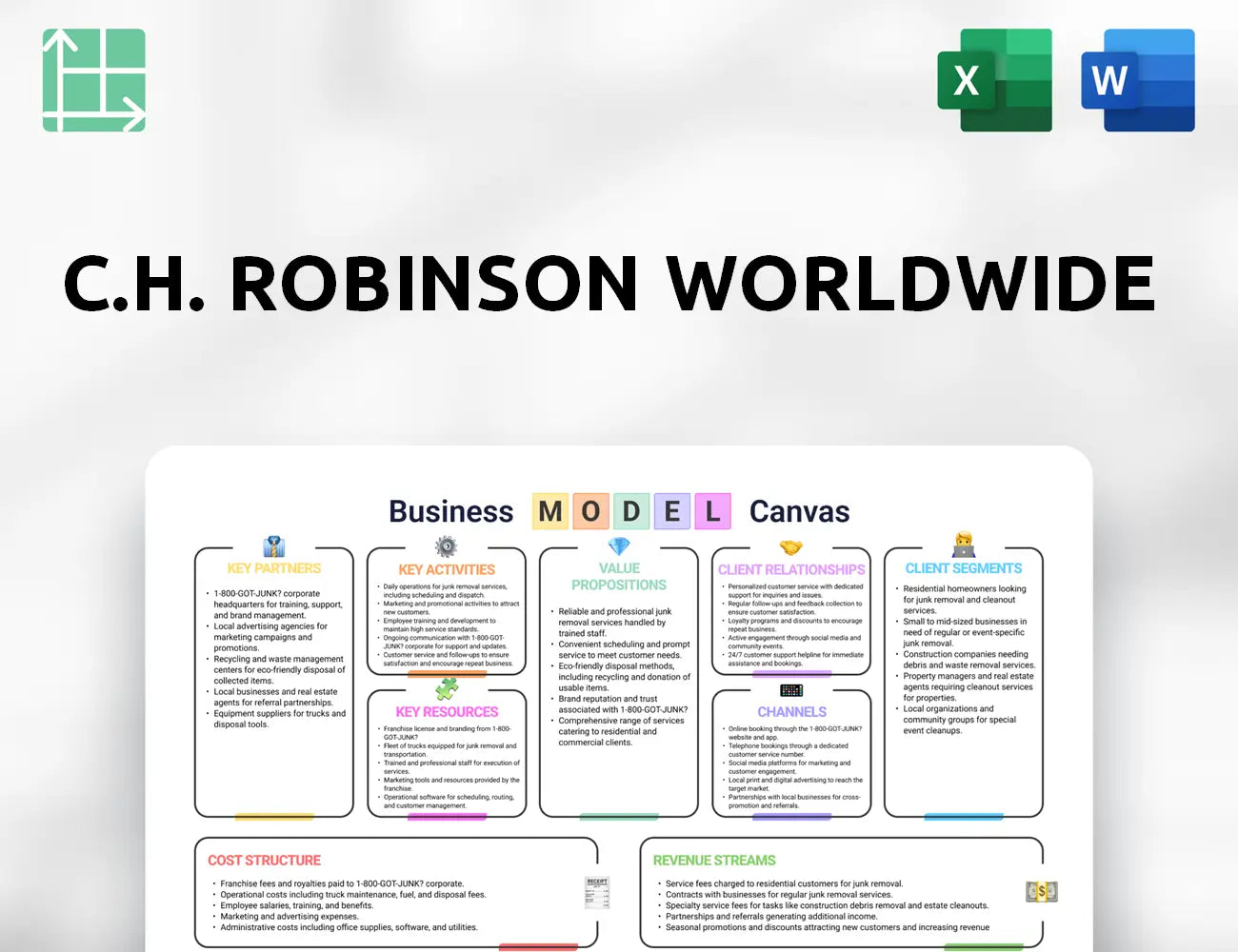Screen dimensions: 1238x952
Task: Click the word Business in canvas title
Action: (x=450, y=512)
